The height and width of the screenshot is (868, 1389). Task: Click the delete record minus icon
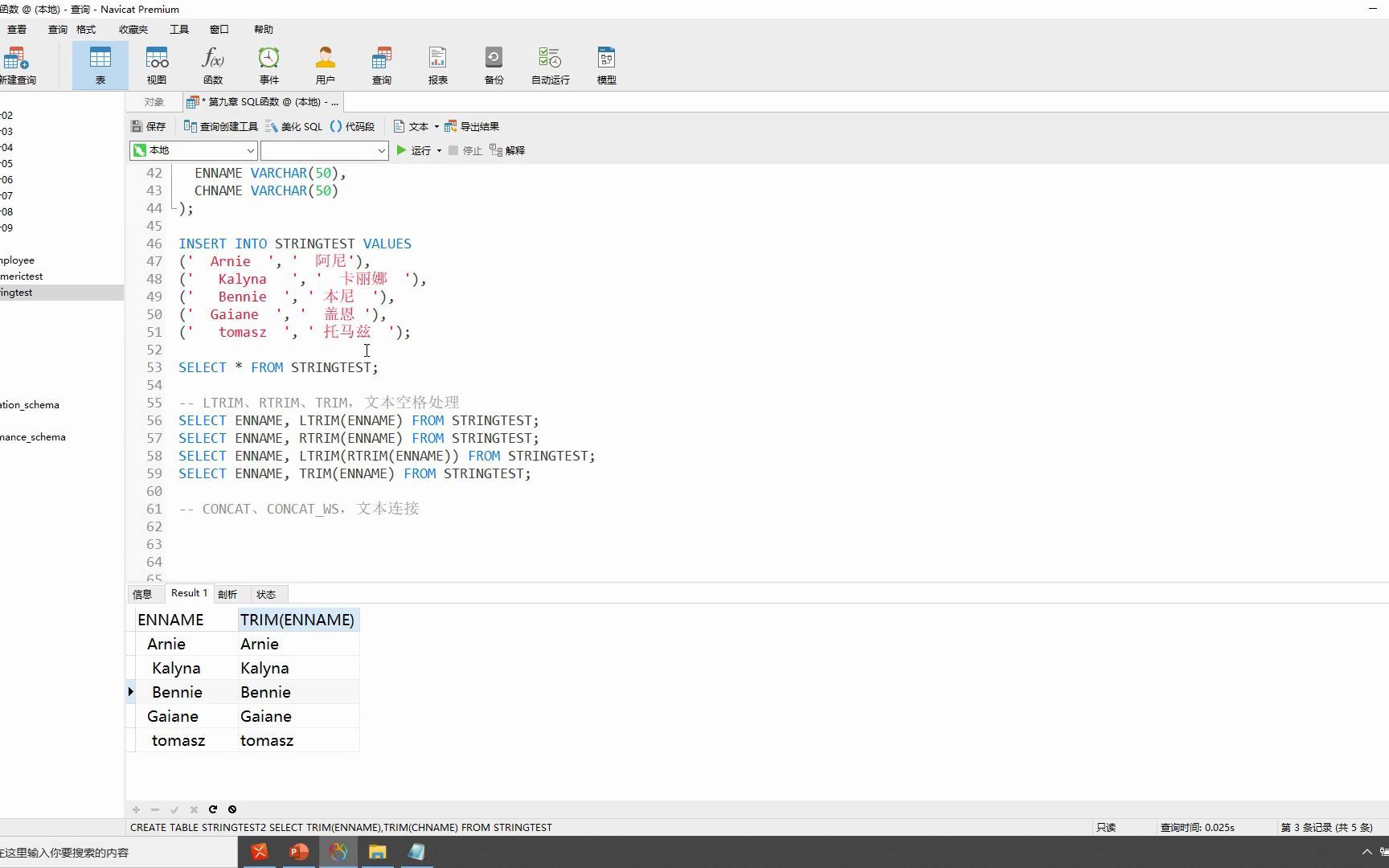click(155, 809)
